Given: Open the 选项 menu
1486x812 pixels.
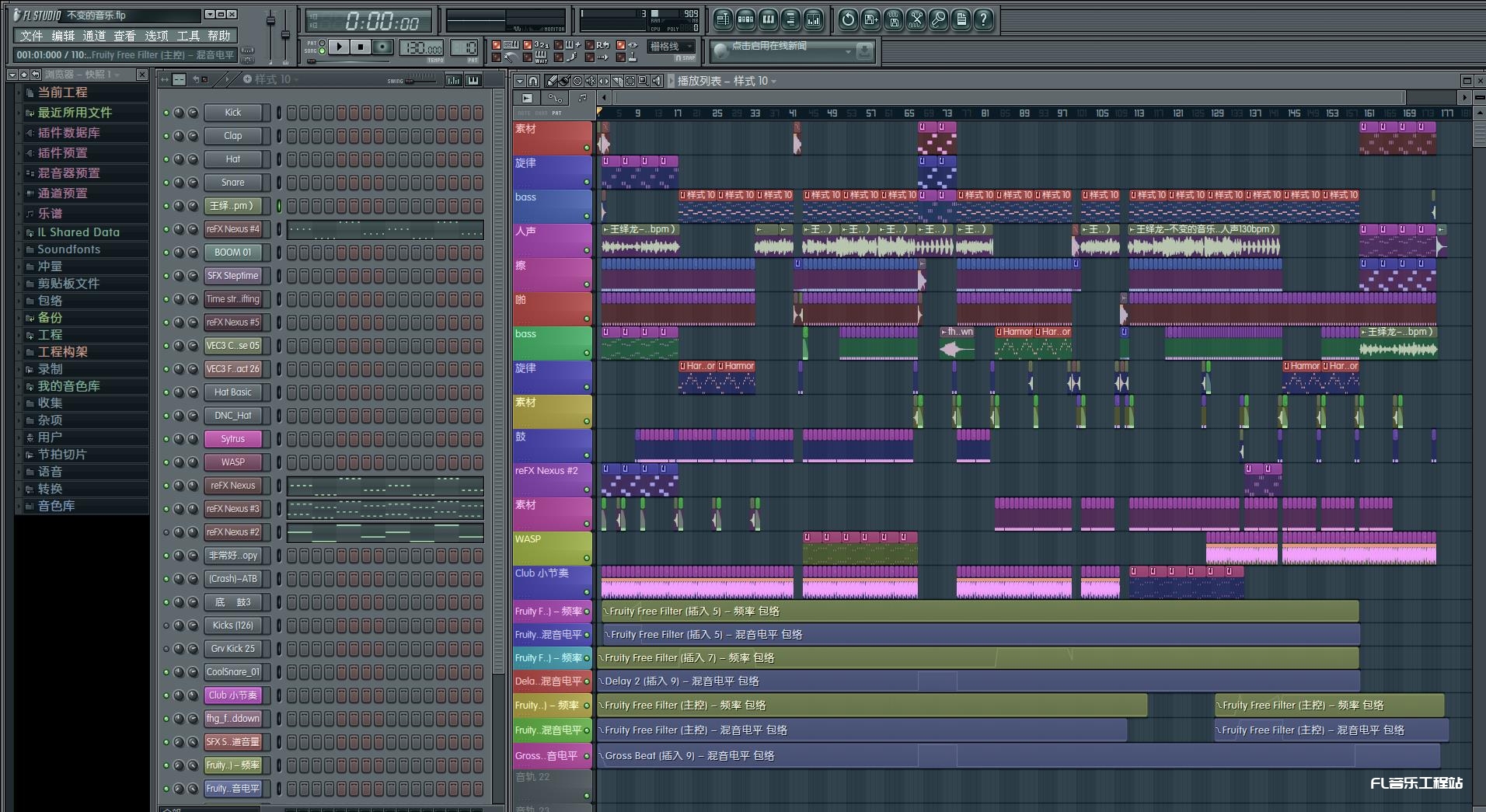Looking at the screenshot, I should pyautogui.click(x=156, y=36).
